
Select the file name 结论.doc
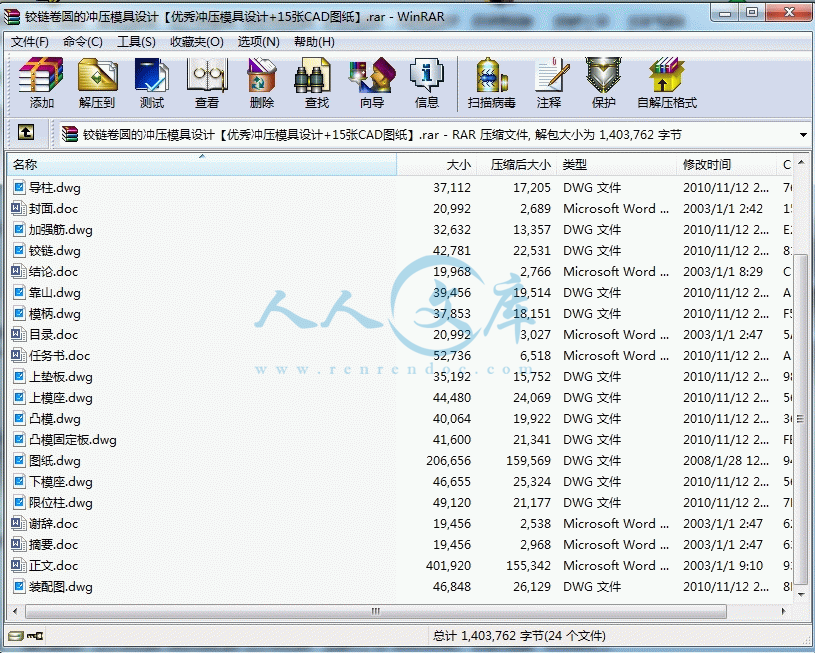(54, 271)
